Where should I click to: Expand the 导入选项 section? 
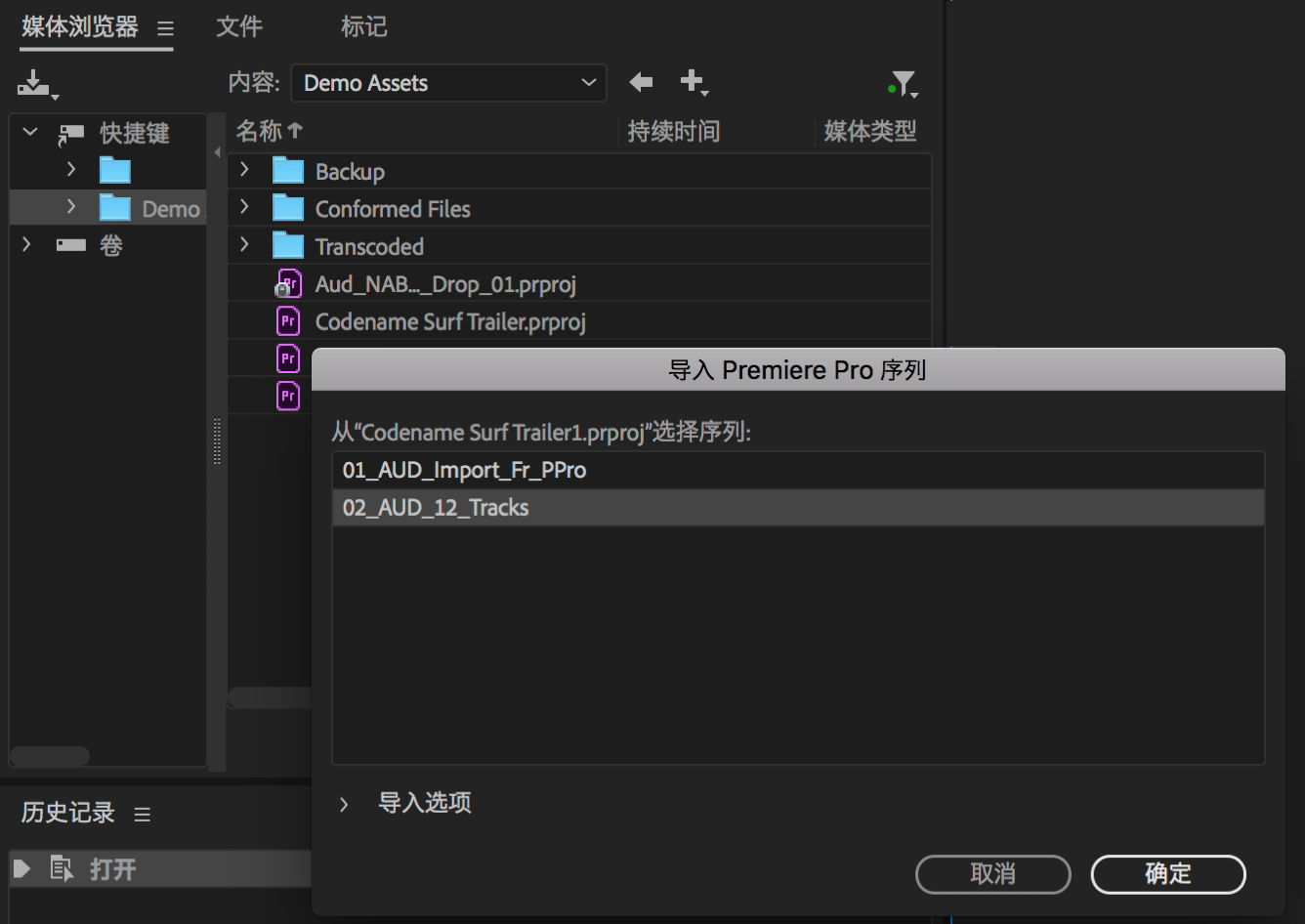point(344,804)
